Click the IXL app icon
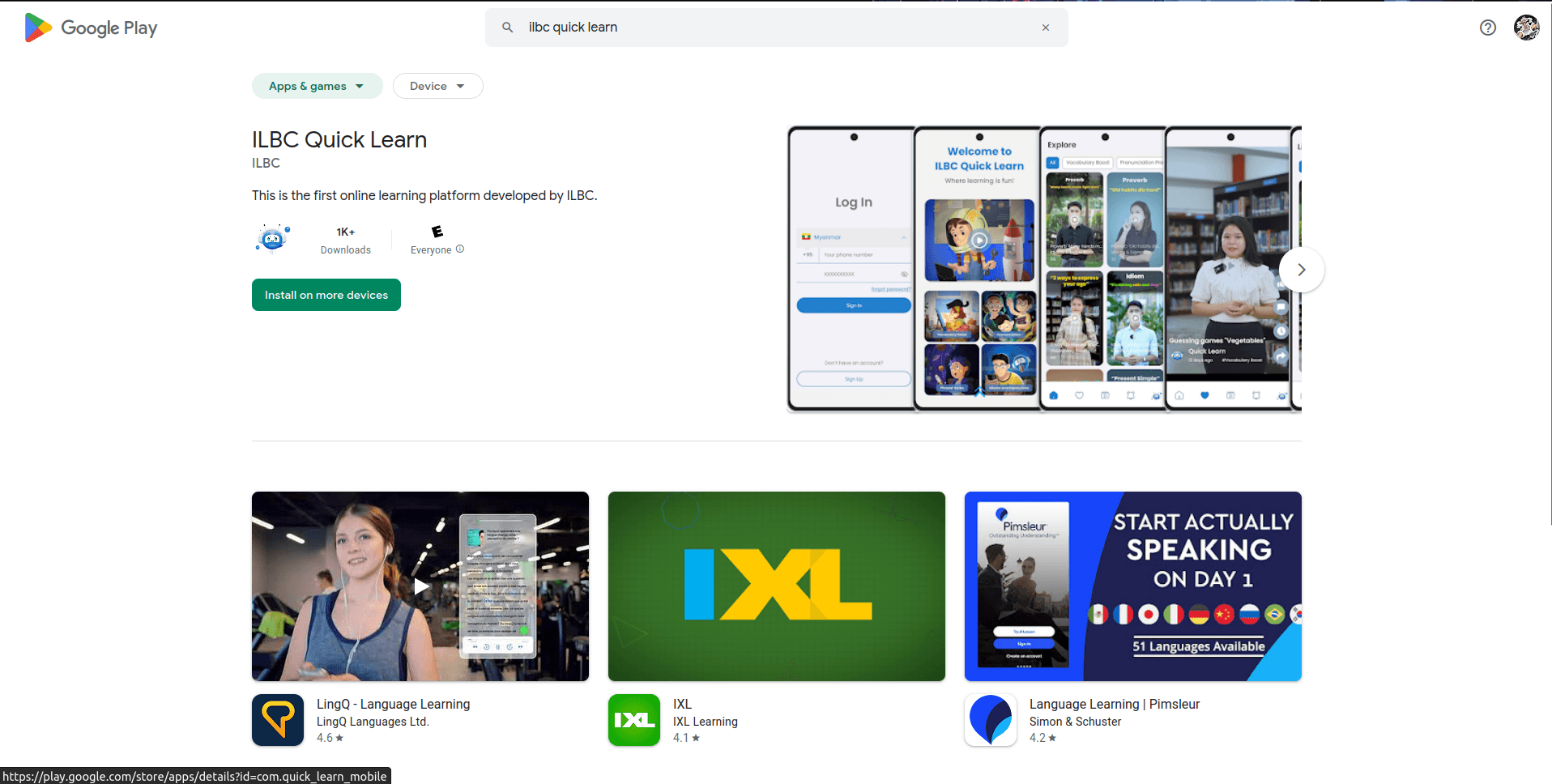 [634, 720]
